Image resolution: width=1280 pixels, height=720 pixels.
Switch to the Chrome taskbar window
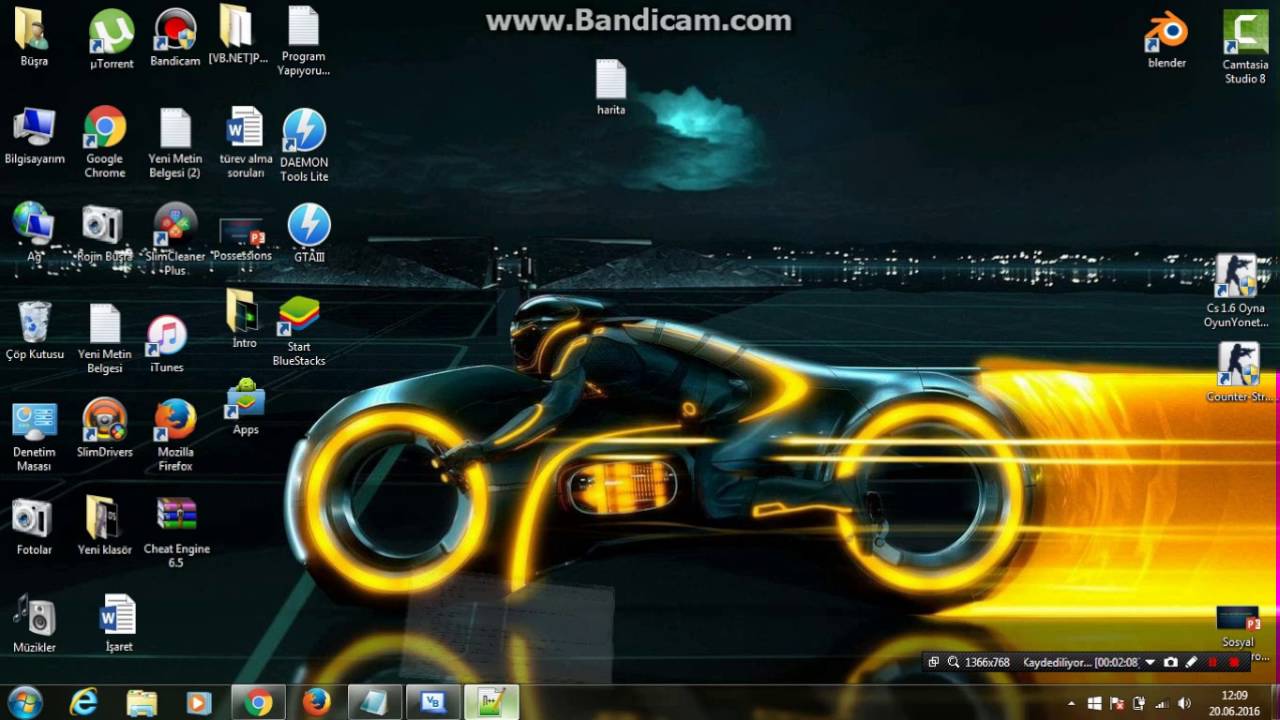click(258, 703)
